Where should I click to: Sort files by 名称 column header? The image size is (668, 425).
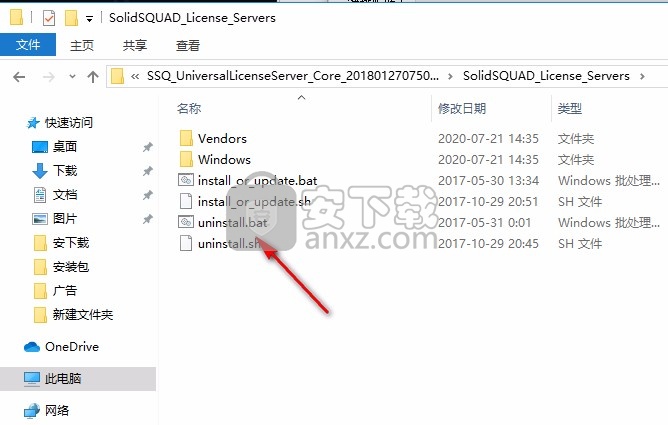(189, 109)
